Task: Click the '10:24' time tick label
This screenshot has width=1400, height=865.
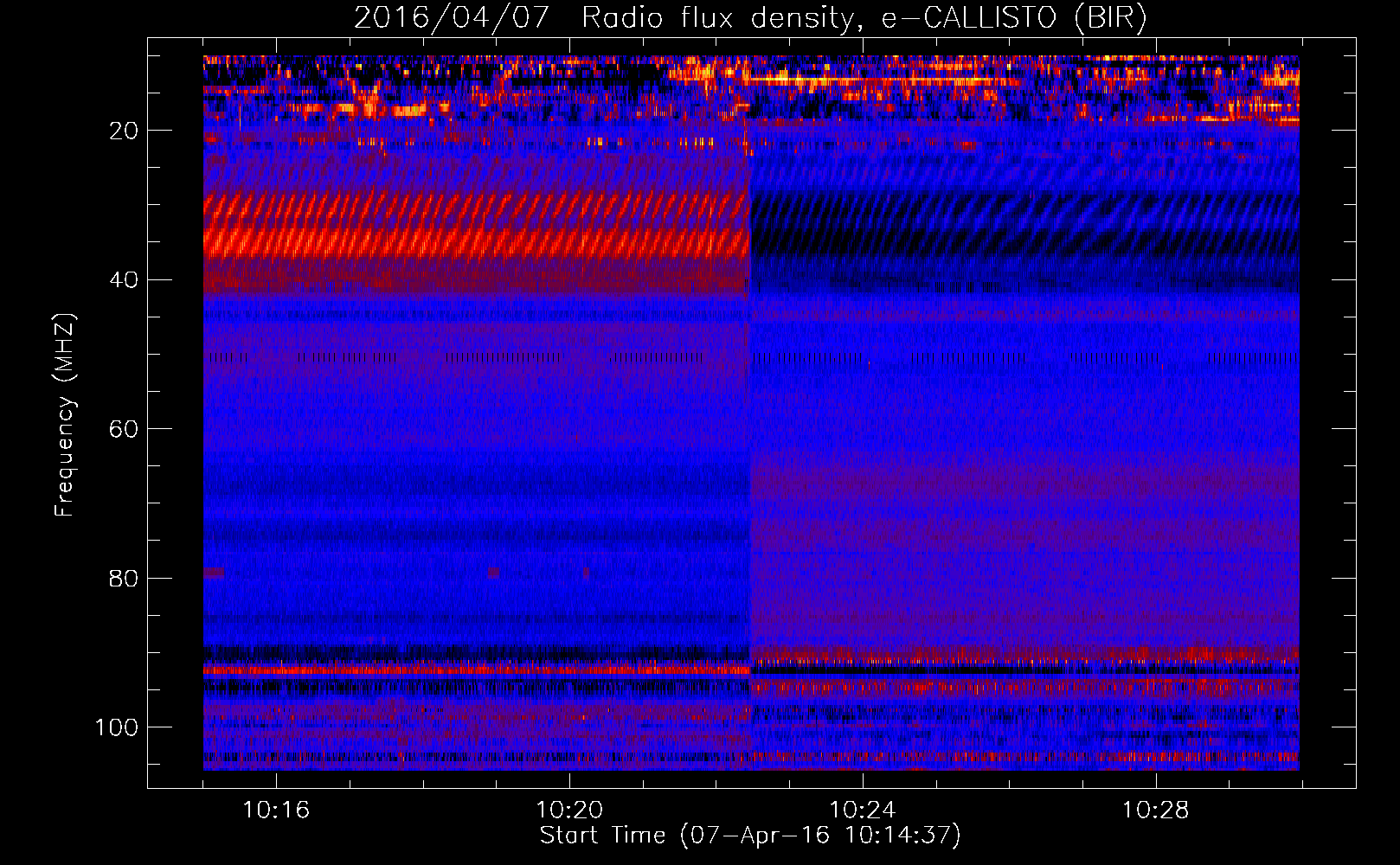Action: click(863, 811)
